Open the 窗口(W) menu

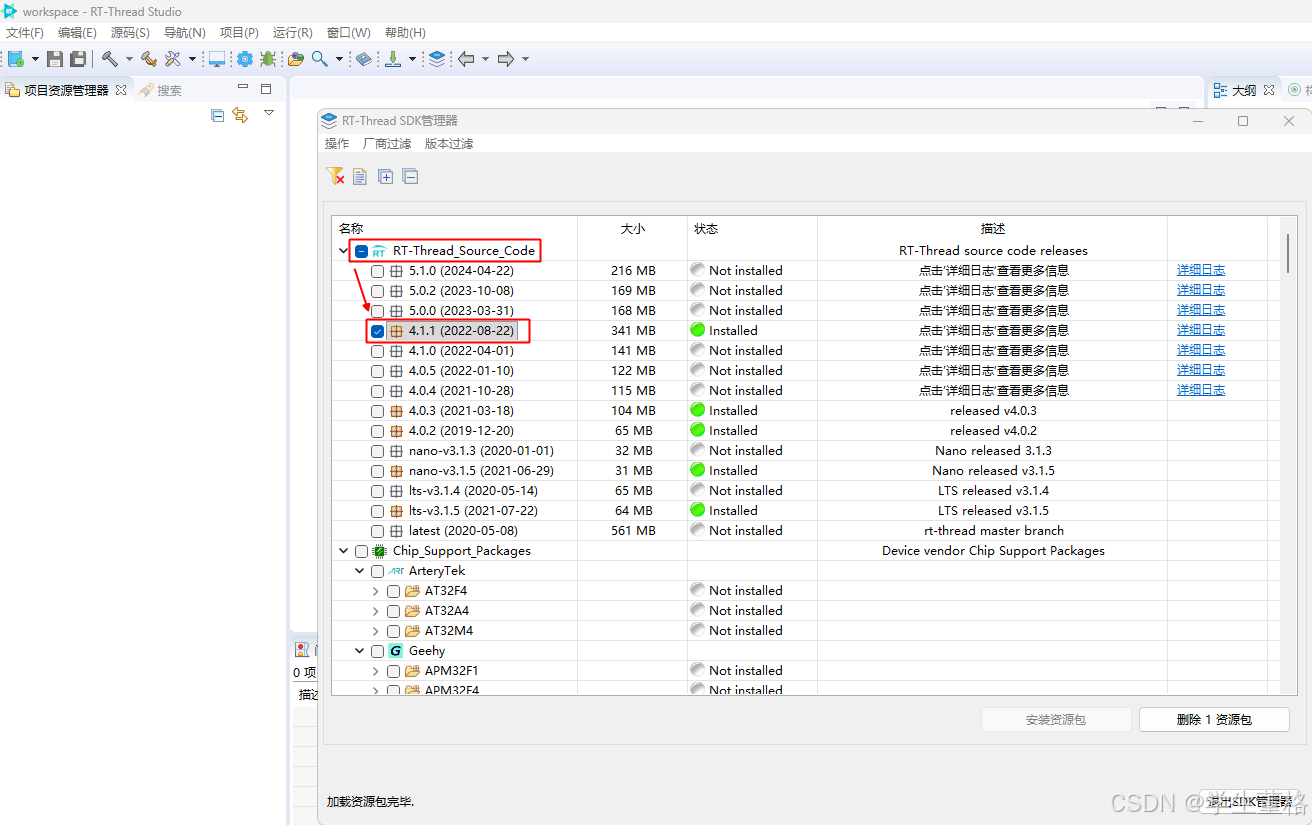[348, 33]
